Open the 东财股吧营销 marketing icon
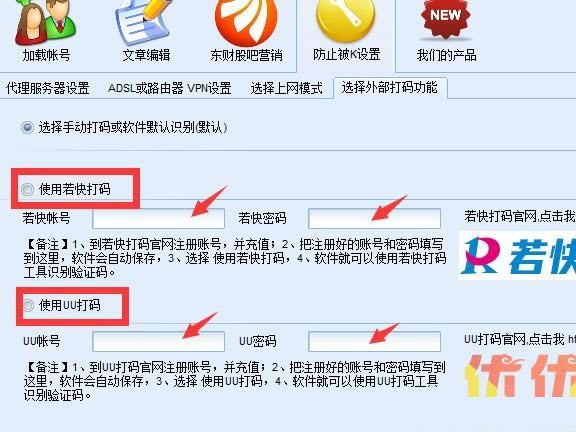Screen dimensions: 576x432 click(x=246, y=22)
